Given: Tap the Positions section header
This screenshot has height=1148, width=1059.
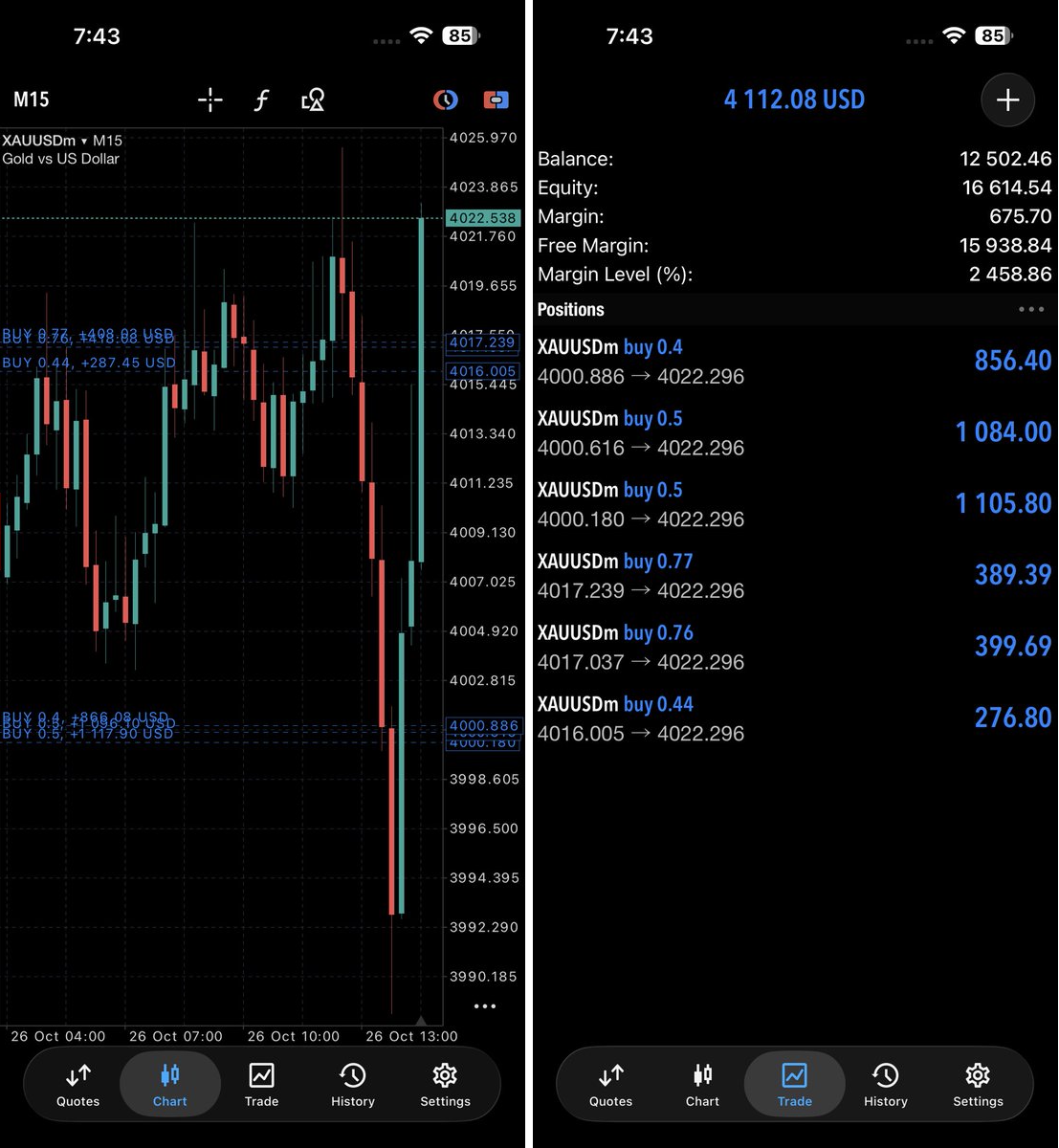Looking at the screenshot, I should 571,309.
